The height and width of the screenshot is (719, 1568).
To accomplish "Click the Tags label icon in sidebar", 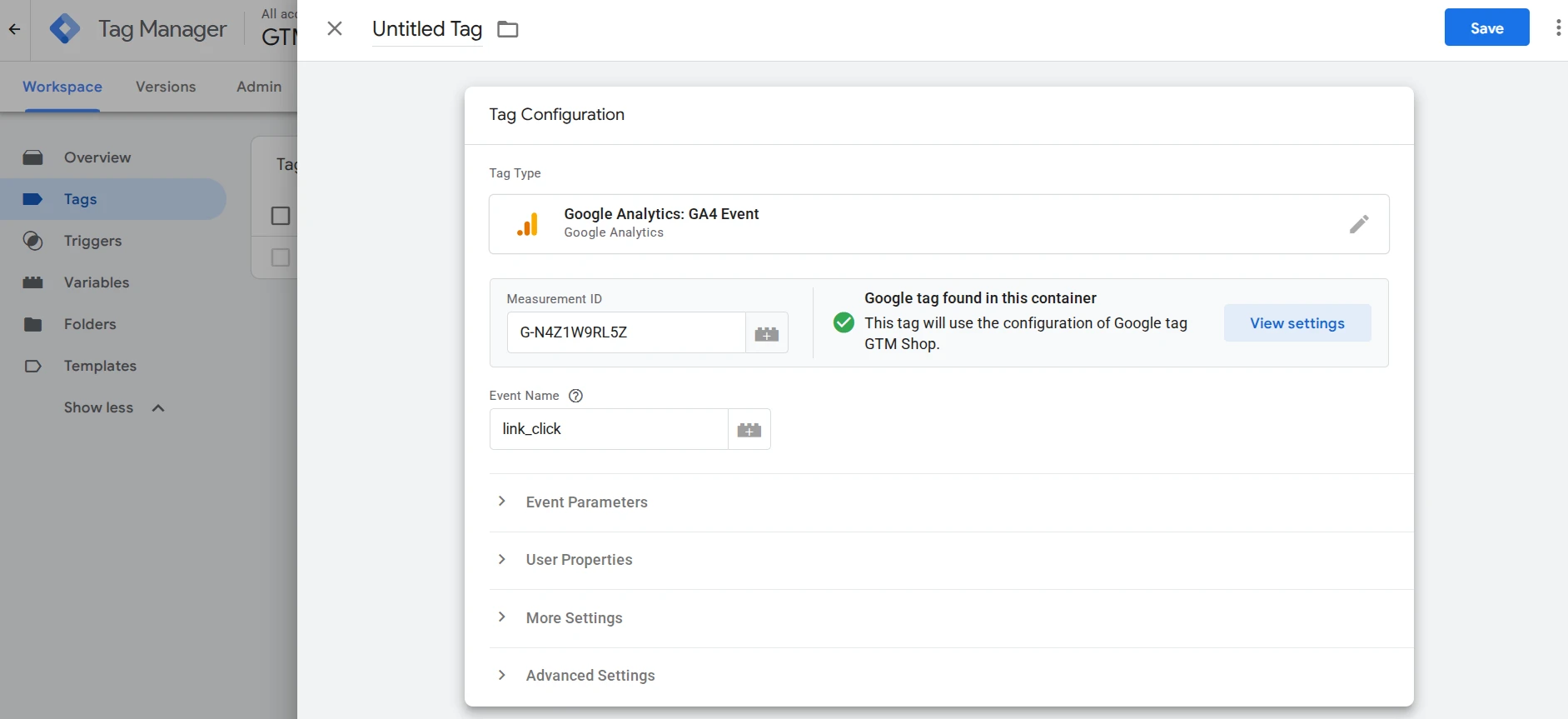I will click(x=33, y=199).
